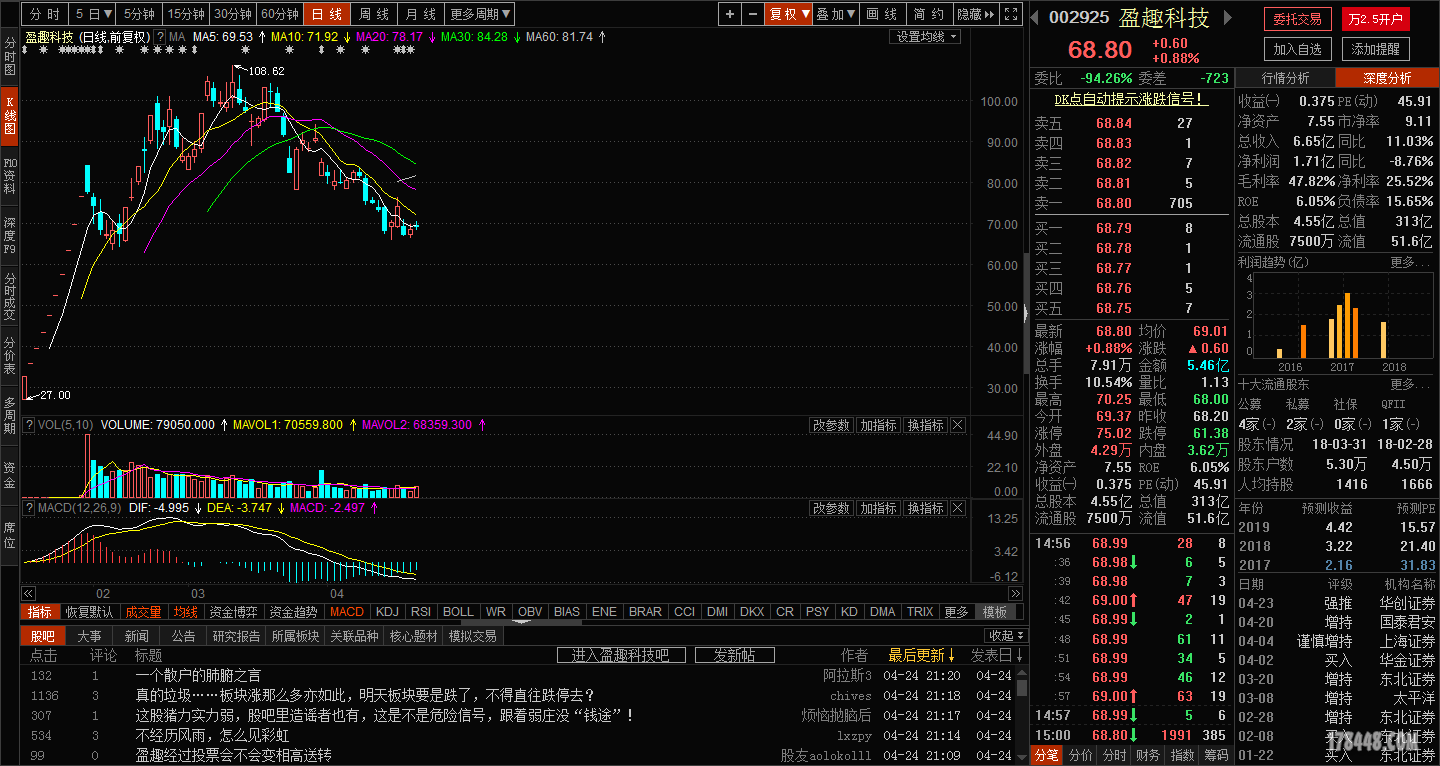This screenshot has width=1440, height=766.
Task: Open the 研究报告 tab
Action: point(236,636)
